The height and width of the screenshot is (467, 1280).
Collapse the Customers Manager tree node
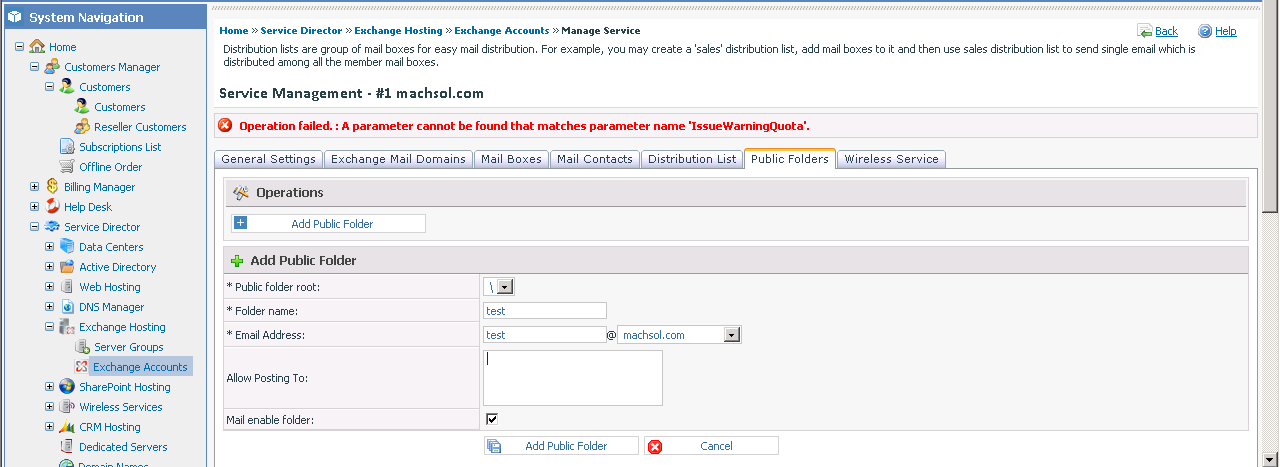pos(35,67)
